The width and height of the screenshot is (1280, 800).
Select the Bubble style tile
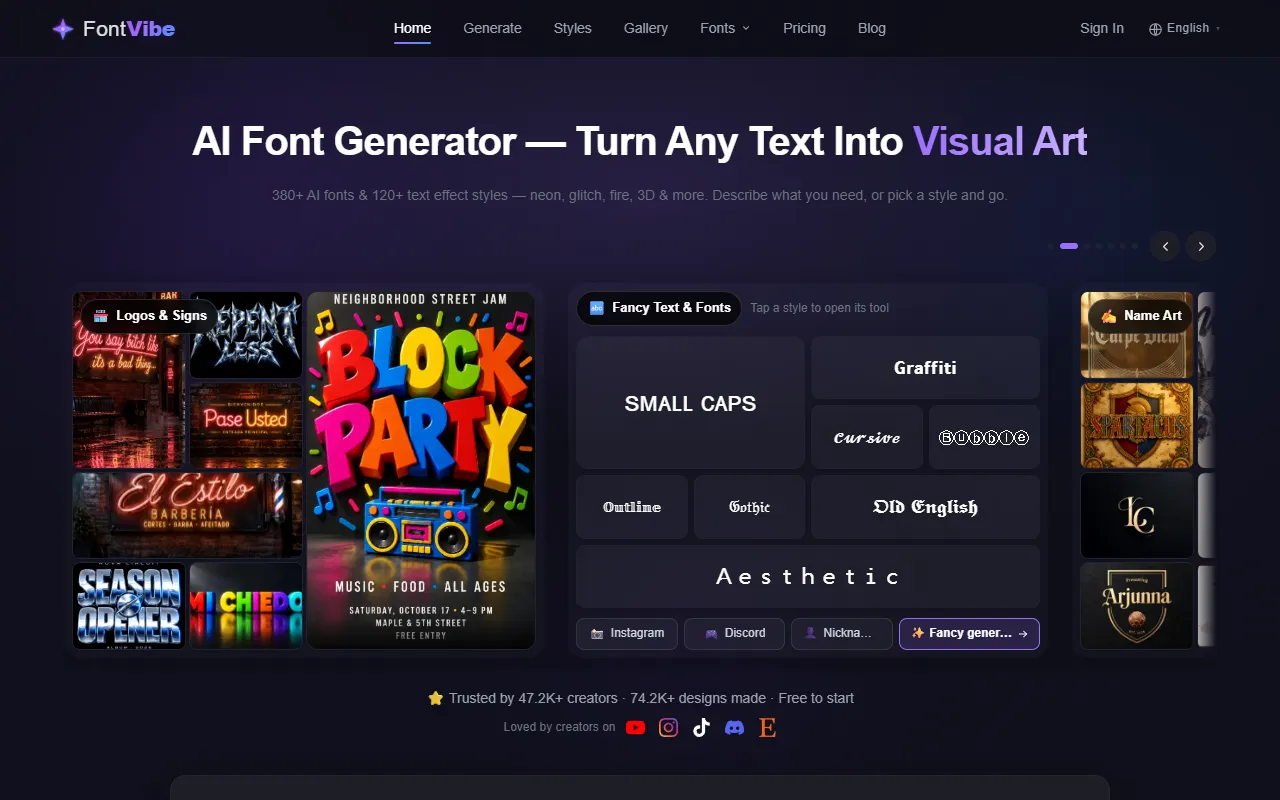click(x=985, y=437)
